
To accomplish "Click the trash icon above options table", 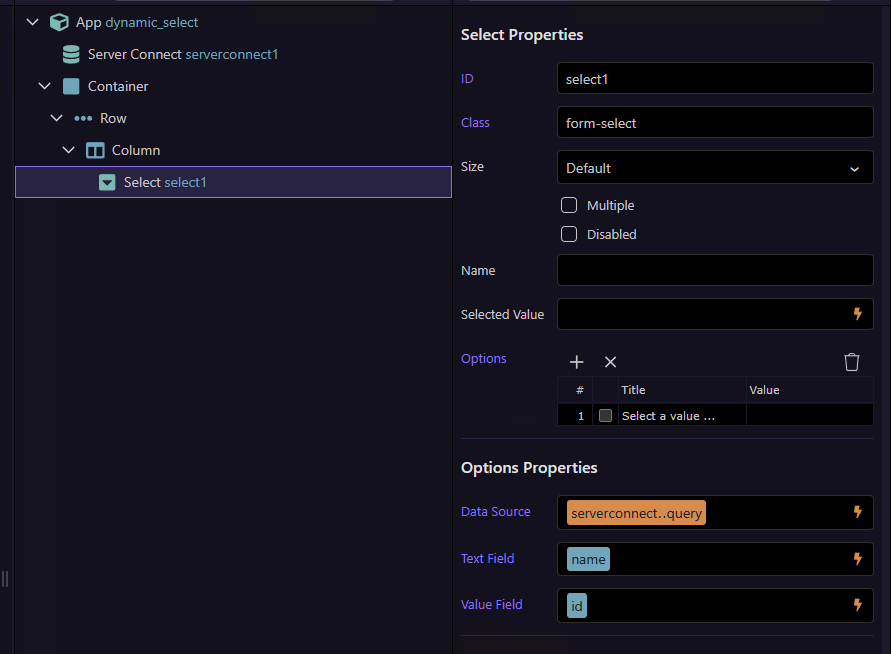I will click(852, 362).
